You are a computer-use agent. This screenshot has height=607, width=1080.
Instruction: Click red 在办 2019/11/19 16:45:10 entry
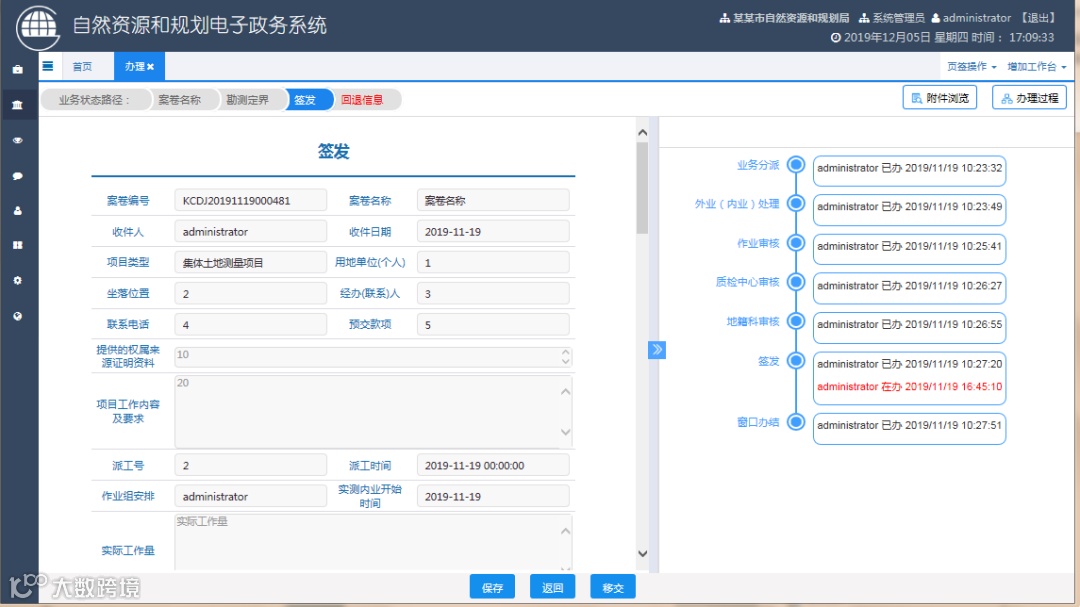click(x=909, y=387)
